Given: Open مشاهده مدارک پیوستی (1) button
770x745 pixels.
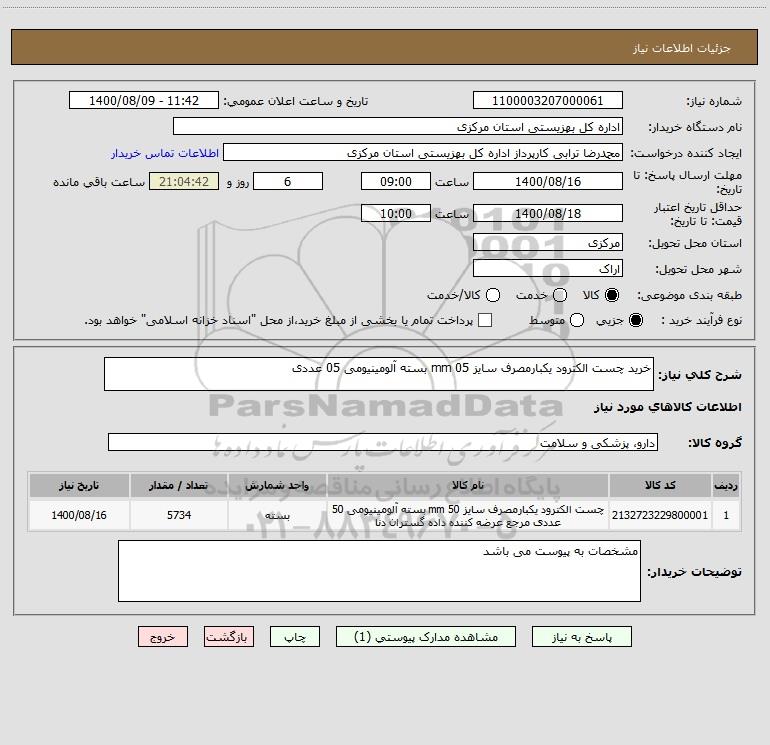Looking at the screenshot, I should pos(426,636).
